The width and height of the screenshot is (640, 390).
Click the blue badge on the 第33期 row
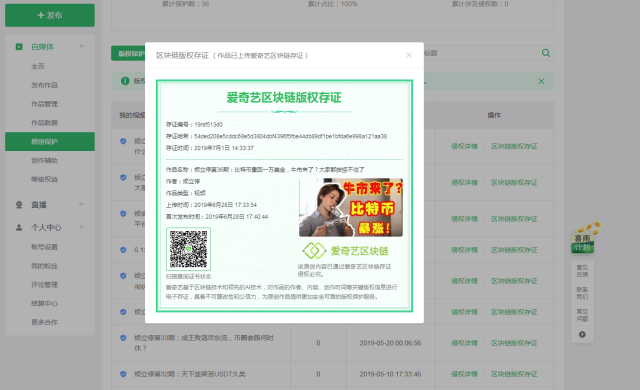[x=123, y=338]
